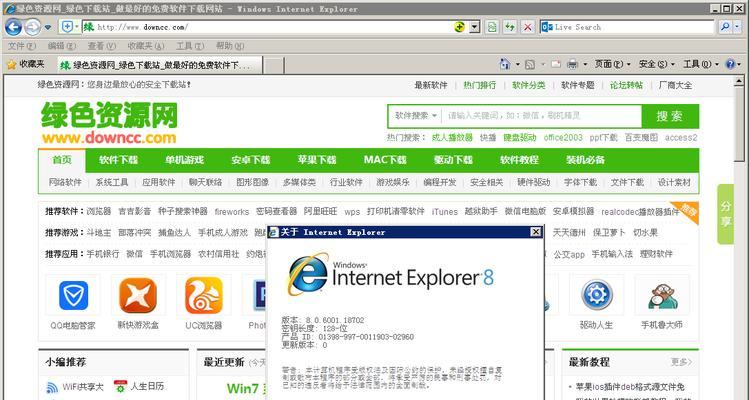This screenshot has width=749, height=400.
Task: Open the 软件分类 top link
Action: (529, 86)
